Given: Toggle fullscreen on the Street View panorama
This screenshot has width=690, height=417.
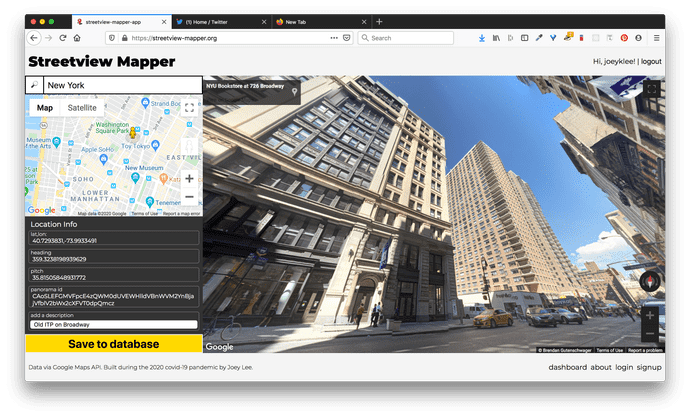Looking at the screenshot, I should coord(651,89).
